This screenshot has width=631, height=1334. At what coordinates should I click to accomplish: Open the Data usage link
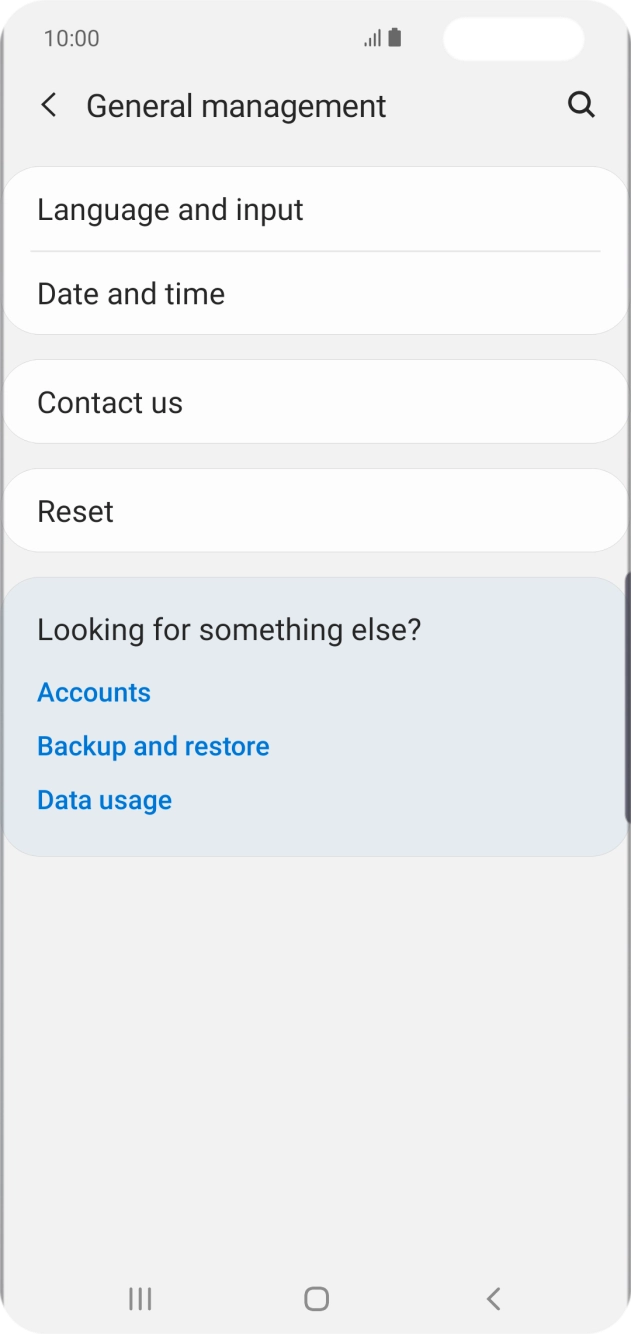(x=104, y=800)
